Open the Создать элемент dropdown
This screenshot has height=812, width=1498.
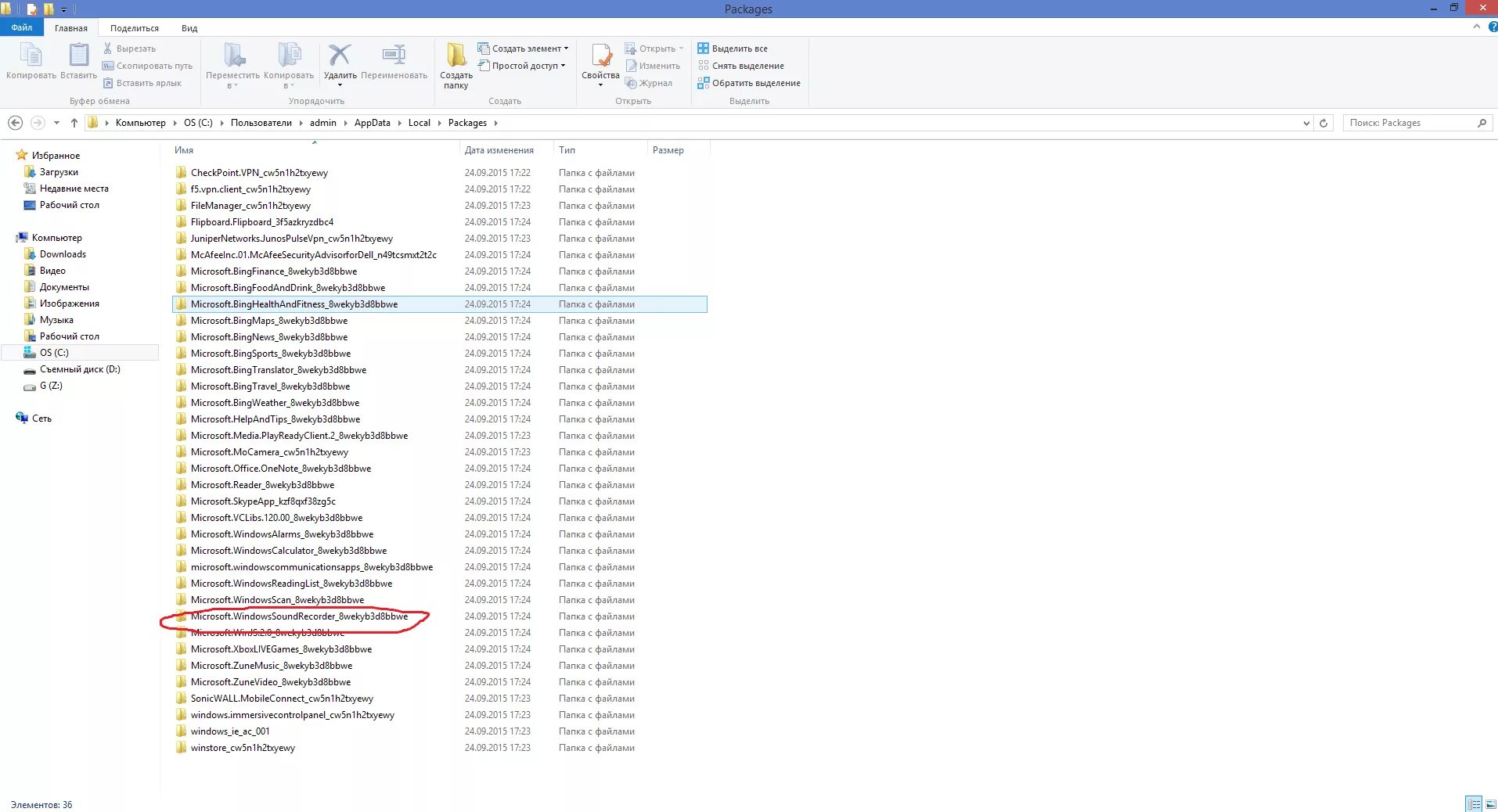coord(524,49)
